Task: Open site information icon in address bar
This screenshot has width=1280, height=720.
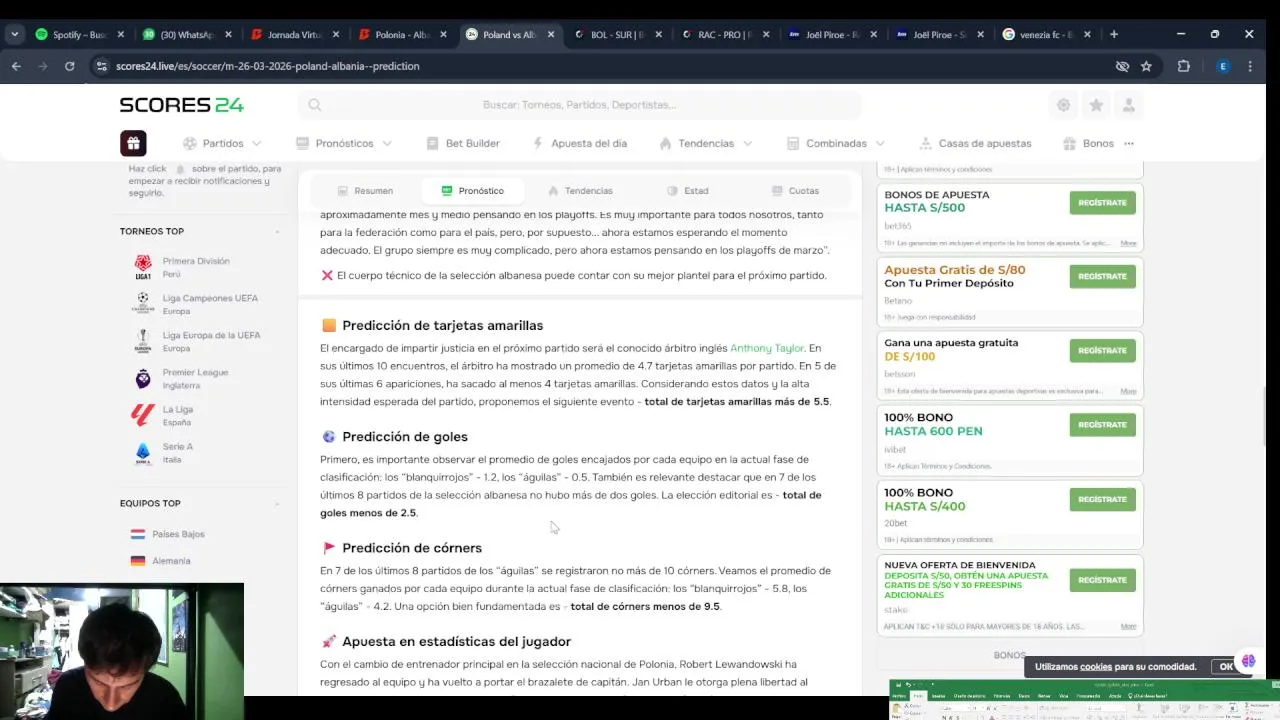Action: click(x=101, y=66)
